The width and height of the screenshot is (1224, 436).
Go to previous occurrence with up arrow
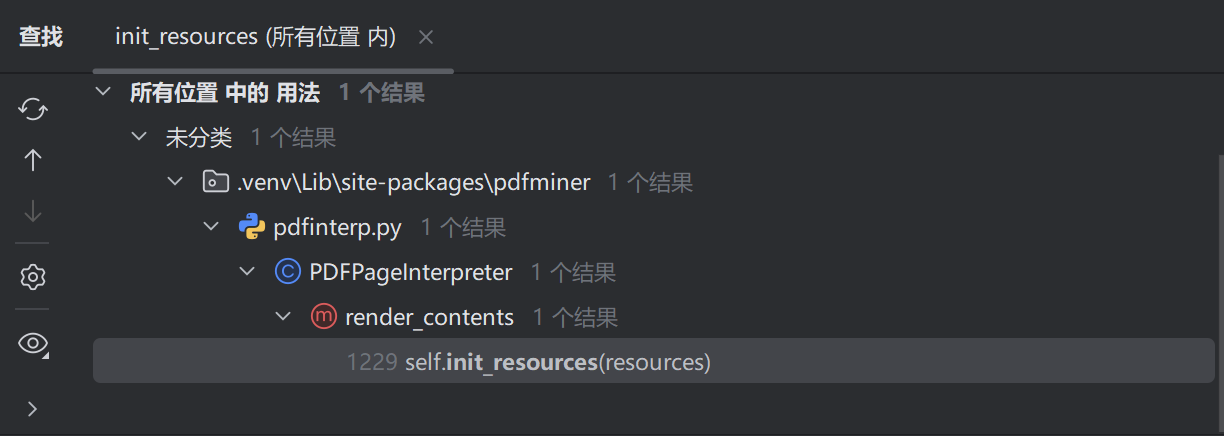click(33, 160)
